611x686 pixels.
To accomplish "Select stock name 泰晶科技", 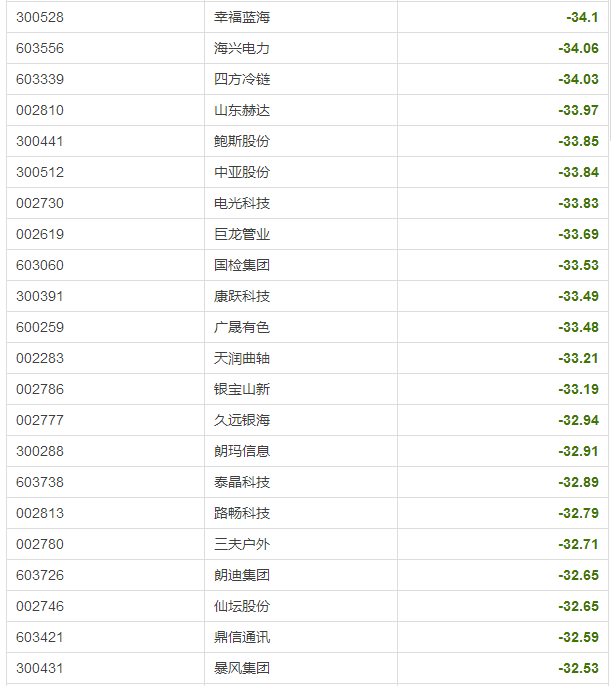I will pyautogui.click(x=242, y=482).
